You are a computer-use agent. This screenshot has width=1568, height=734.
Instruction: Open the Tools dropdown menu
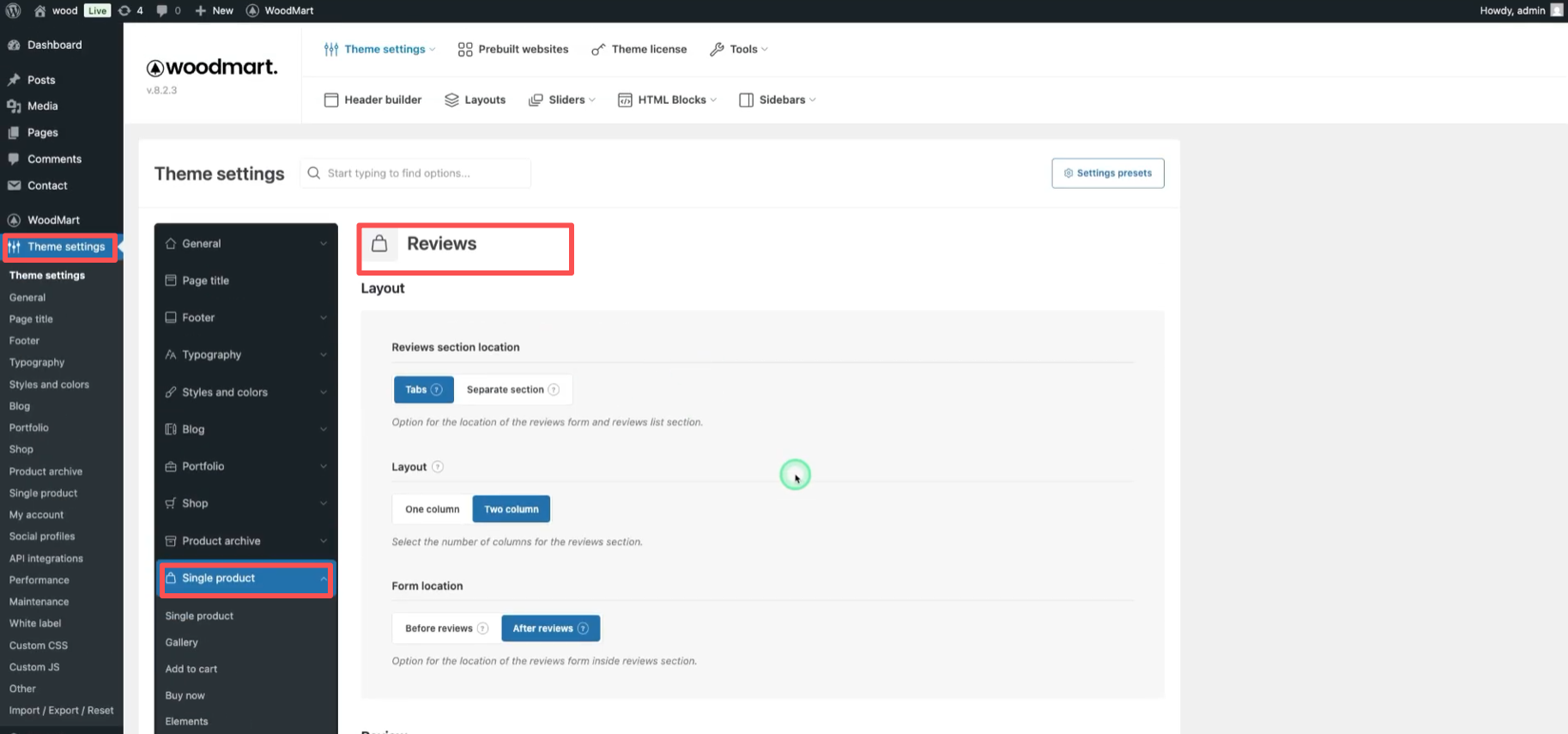[x=739, y=49]
